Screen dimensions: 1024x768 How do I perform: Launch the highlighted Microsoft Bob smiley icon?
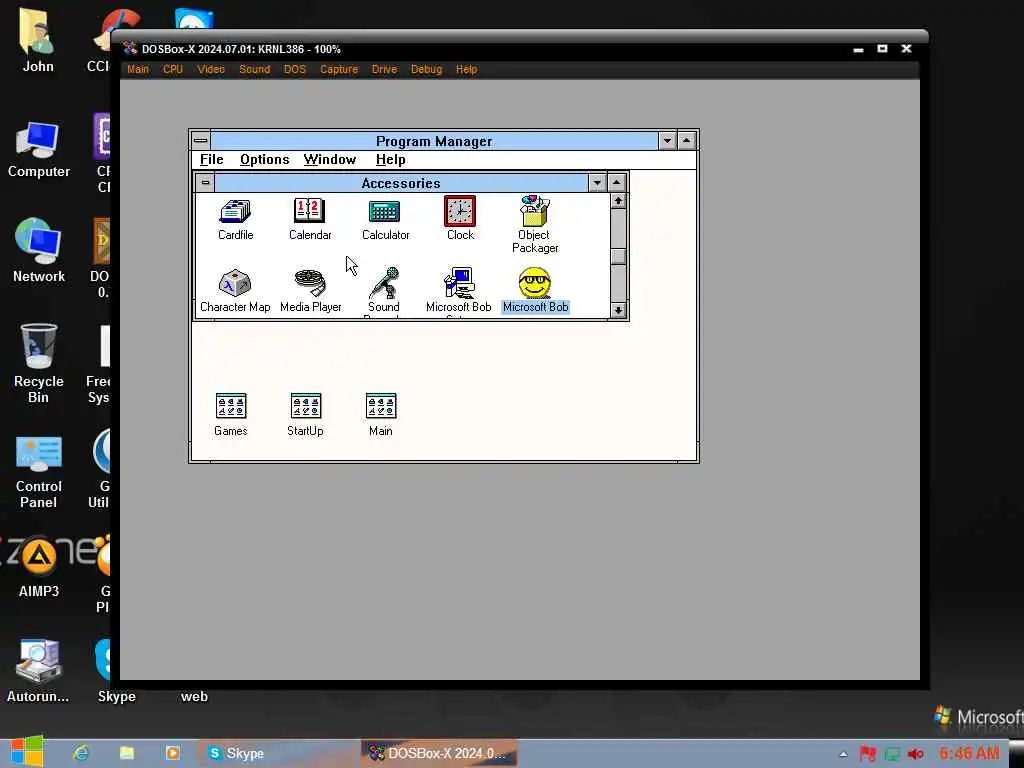click(535, 283)
